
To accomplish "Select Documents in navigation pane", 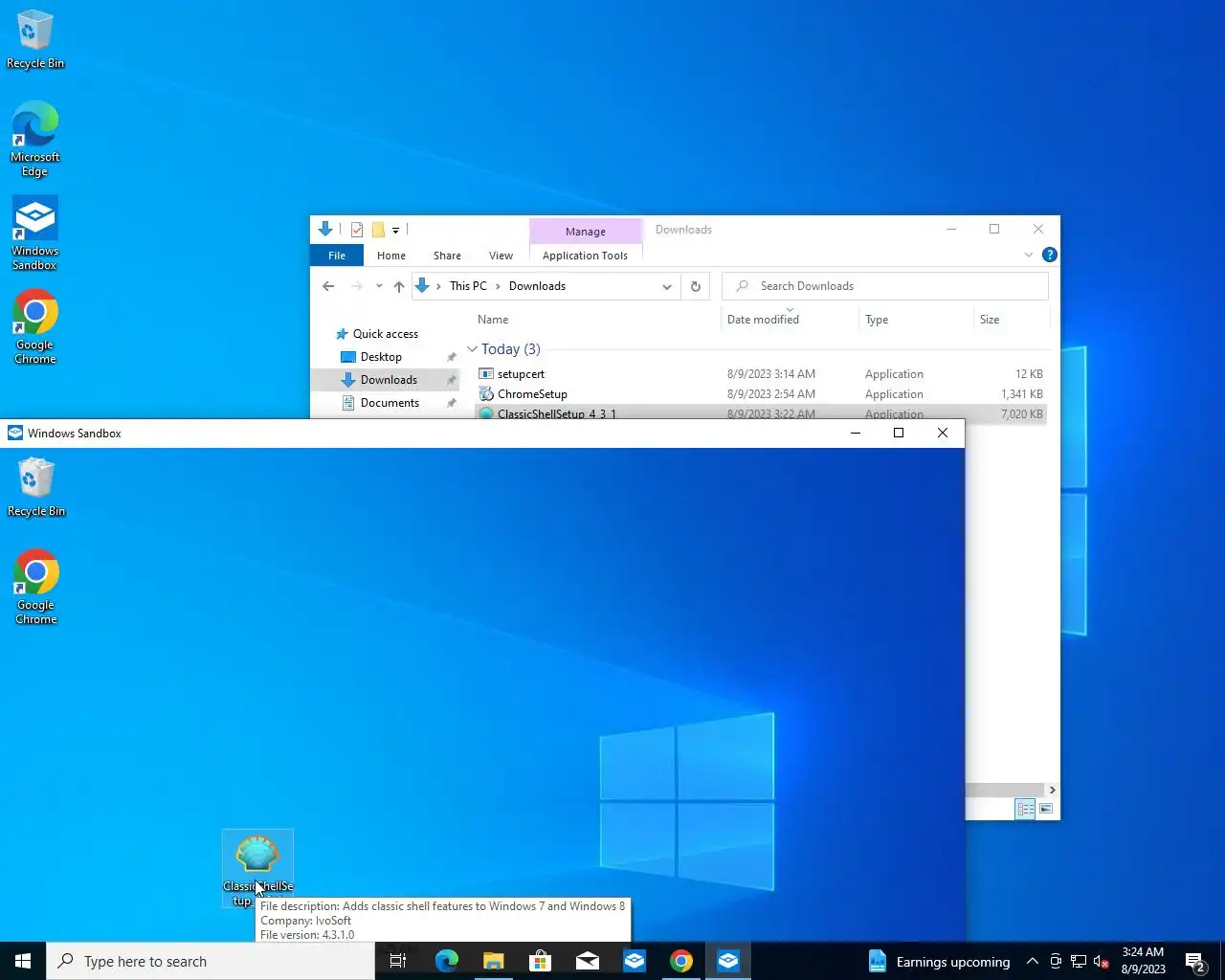I will [385, 403].
